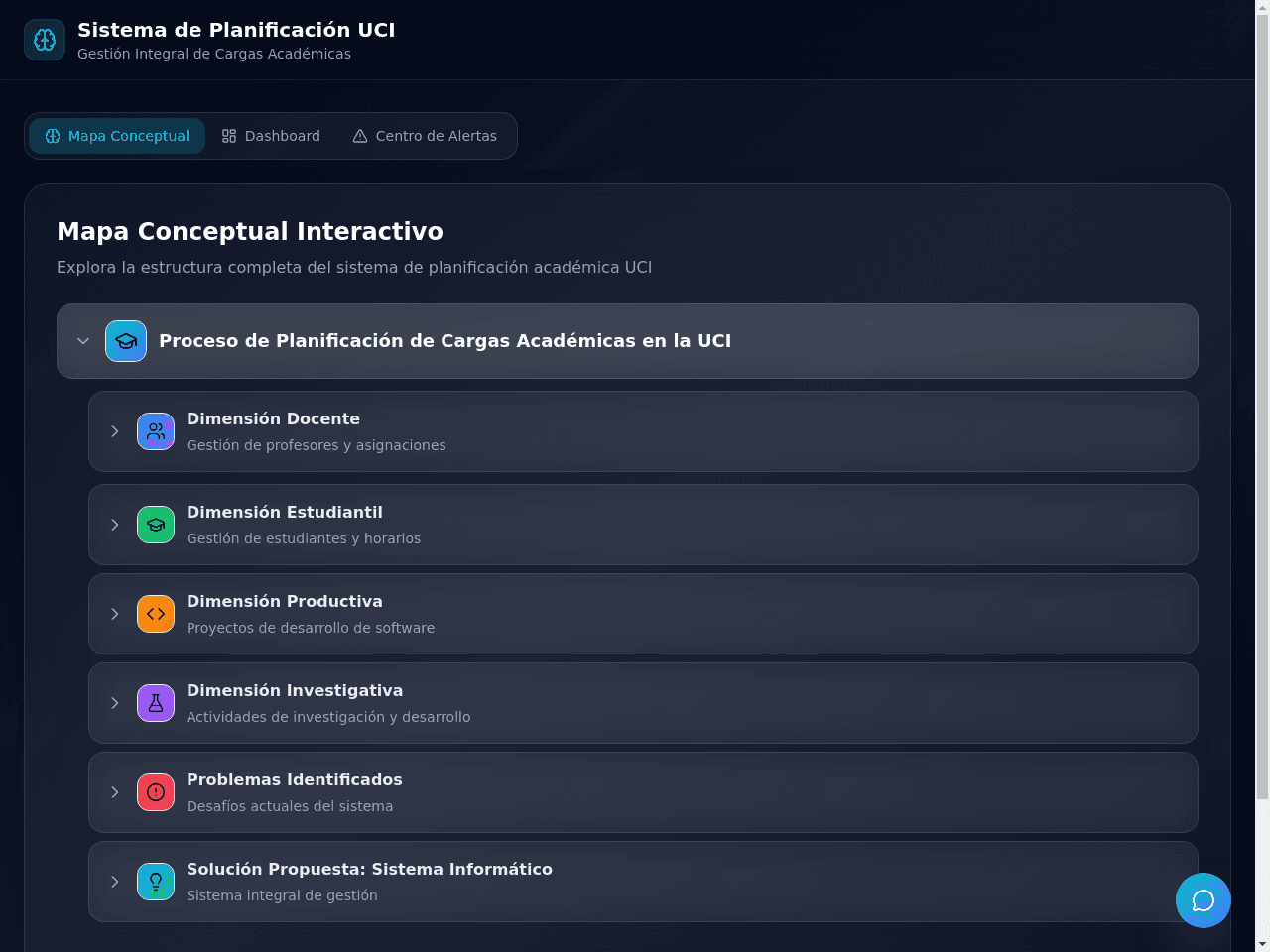Click the brain logo icon in header
Screen dimensions: 1270x952
45,40
